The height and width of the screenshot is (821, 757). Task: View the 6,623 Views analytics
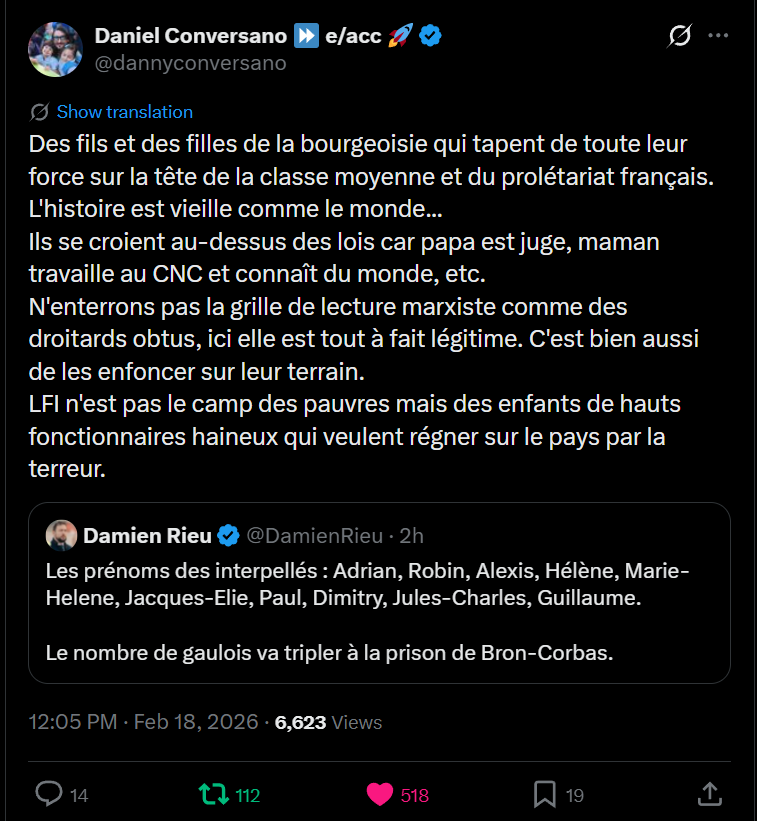point(328,722)
